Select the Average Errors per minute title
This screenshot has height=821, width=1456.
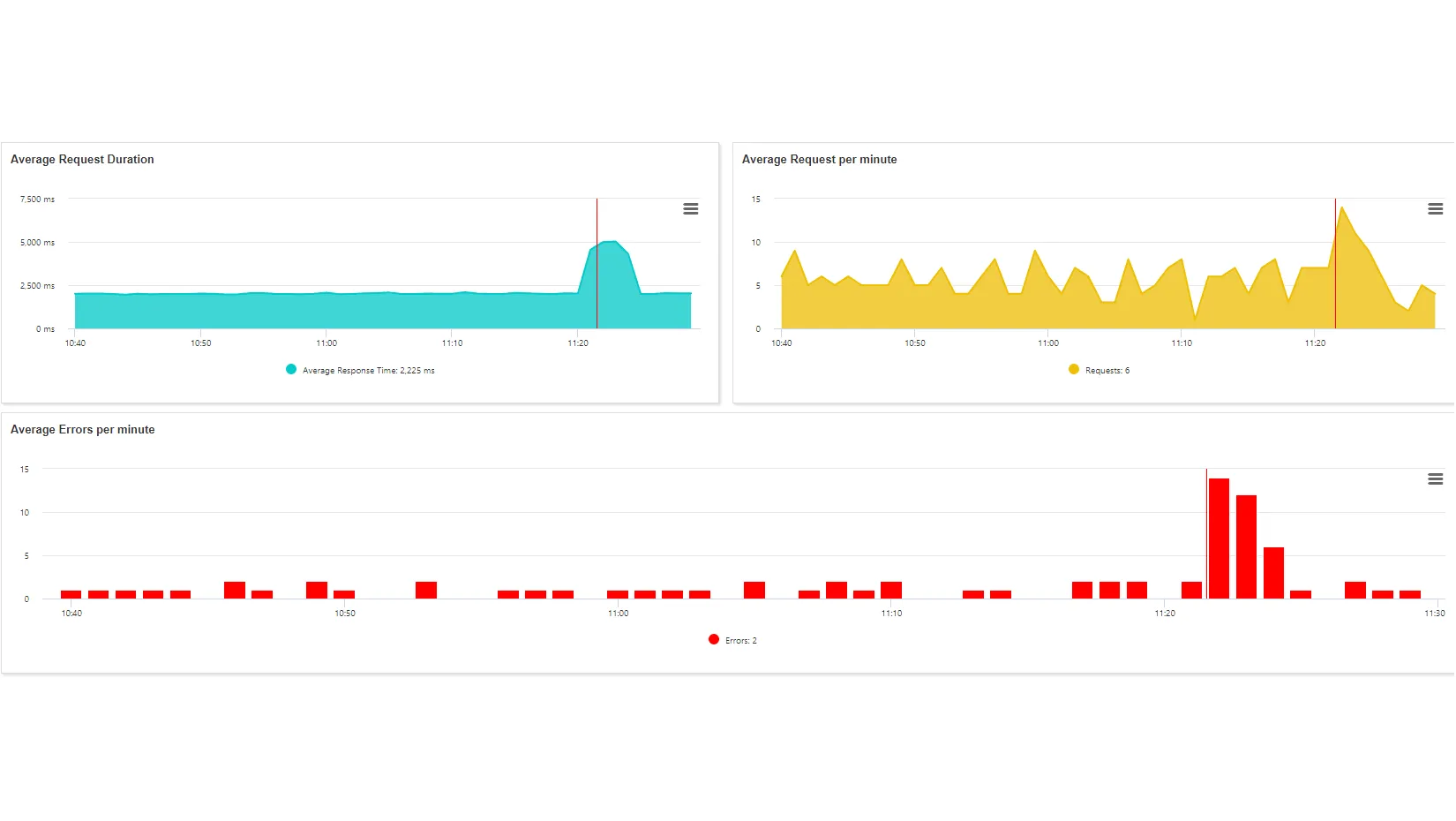(x=82, y=429)
